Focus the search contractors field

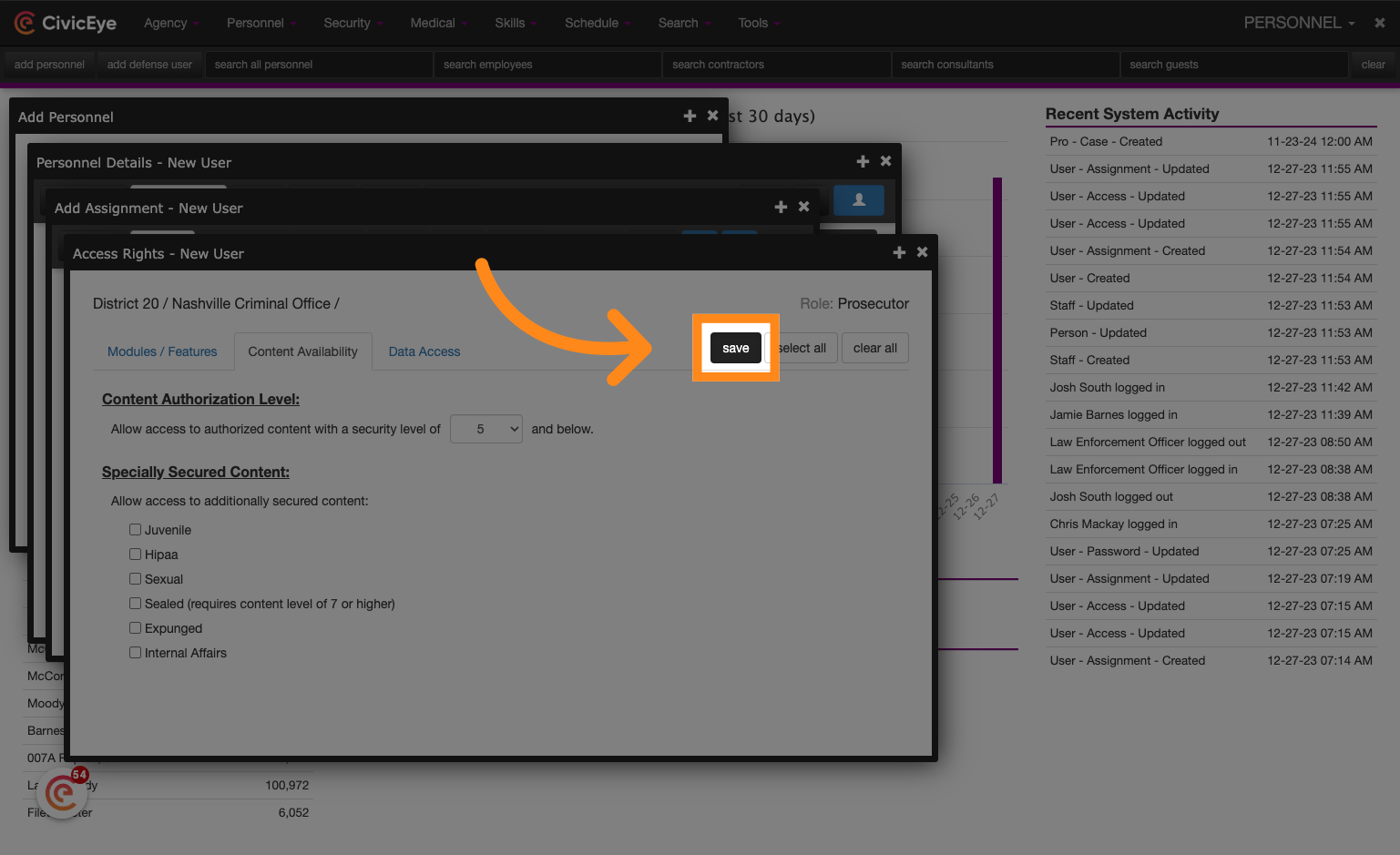pyautogui.click(x=776, y=65)
